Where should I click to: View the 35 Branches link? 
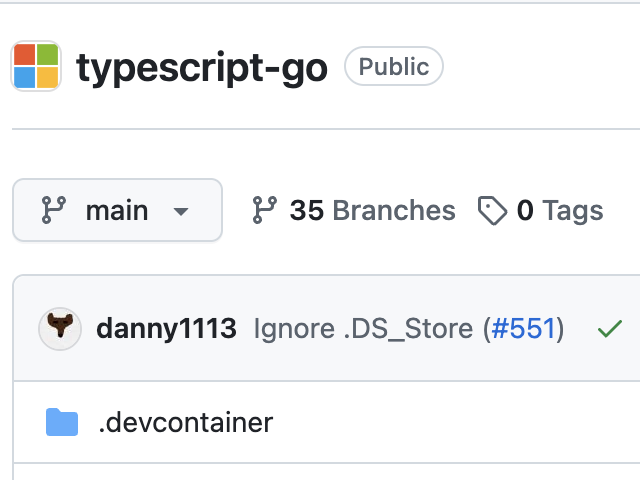[354, 210]
